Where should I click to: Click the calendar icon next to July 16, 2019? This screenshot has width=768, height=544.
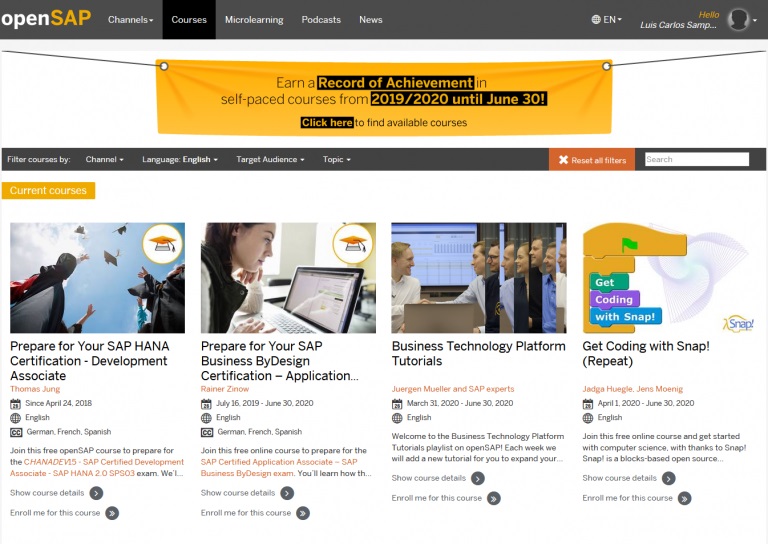click(206, 404)
